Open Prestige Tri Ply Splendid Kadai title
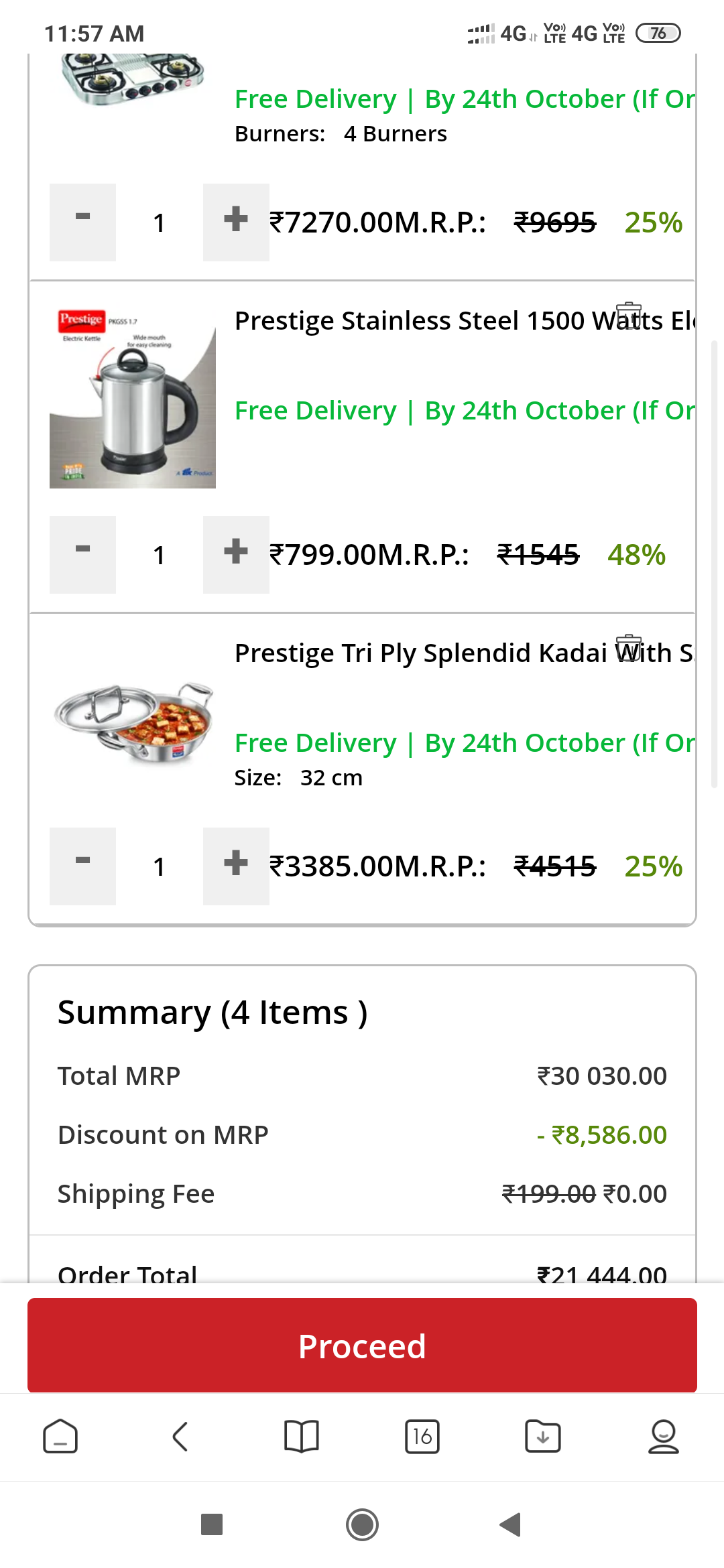The width and height of the screenshot is (724, 1568). tap(422, 653)
